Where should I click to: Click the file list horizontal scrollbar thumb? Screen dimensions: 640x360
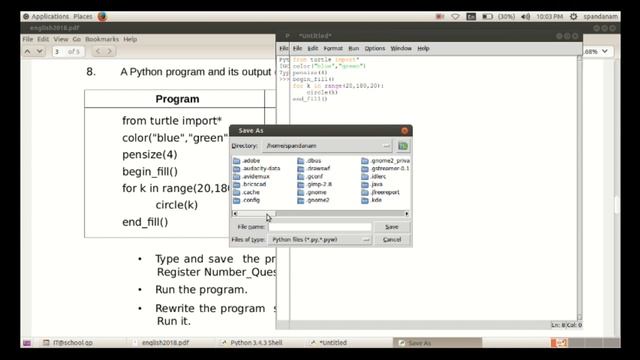257,213
